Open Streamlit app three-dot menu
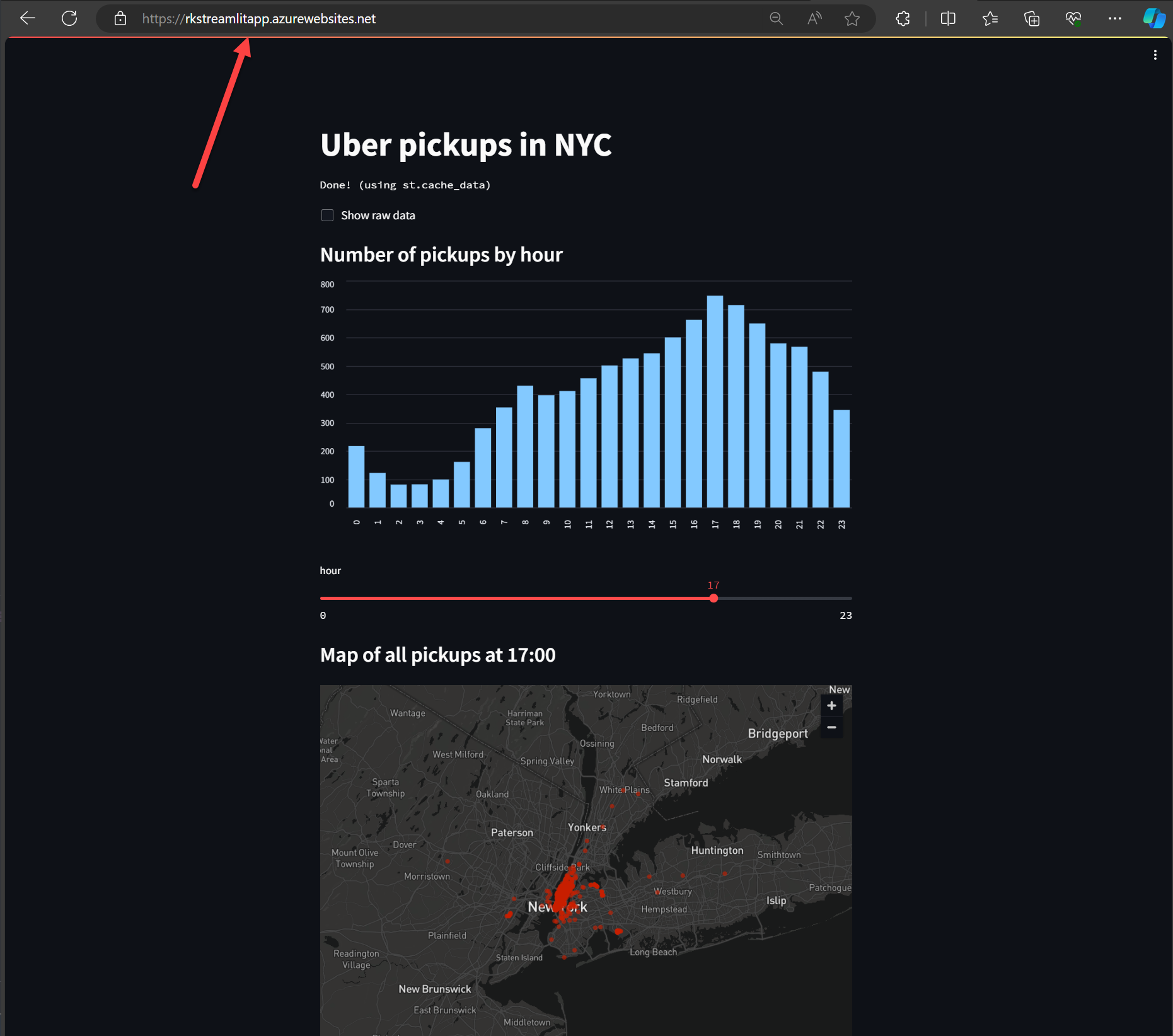1173x1036 pixels. coord(1155,55)
